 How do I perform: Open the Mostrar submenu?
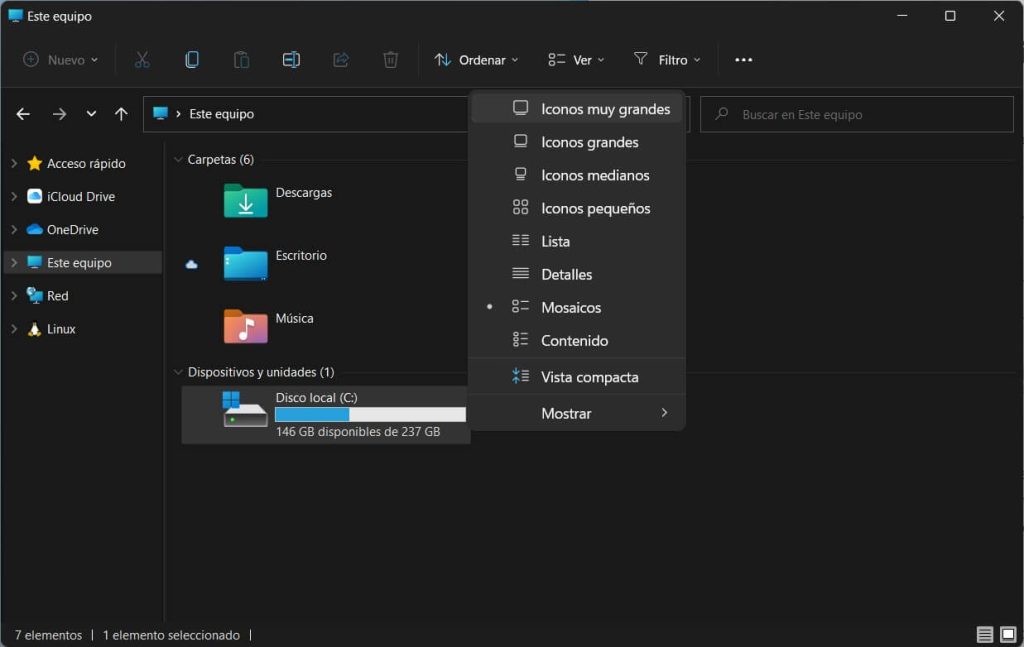click(x=577, y=413)
